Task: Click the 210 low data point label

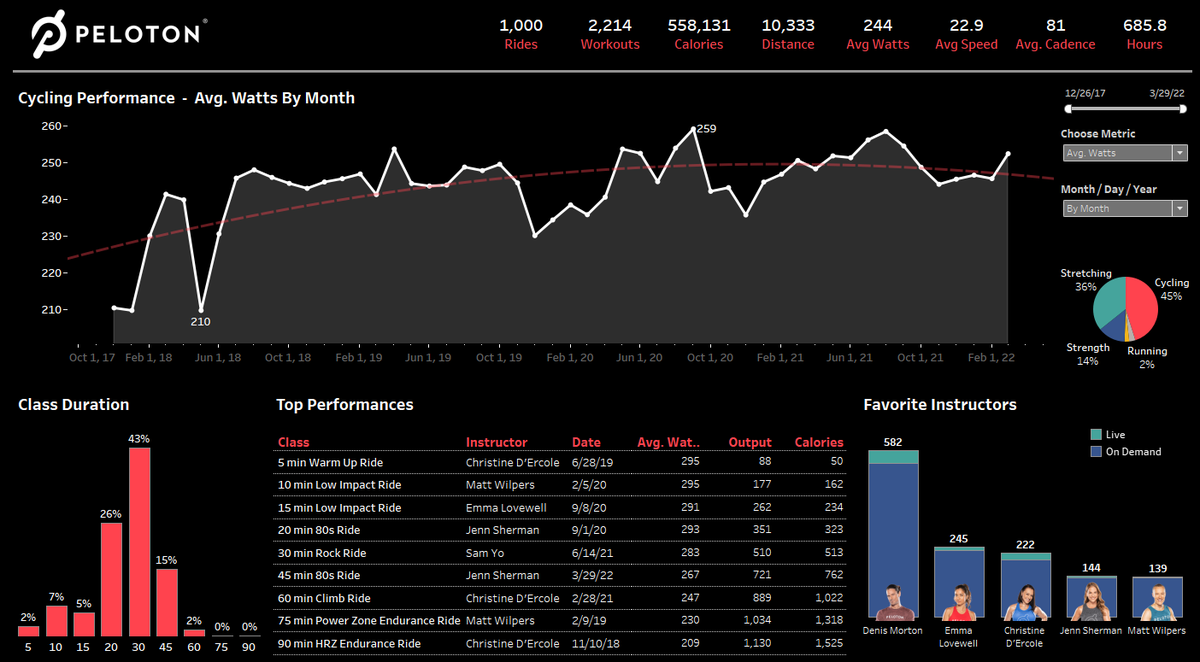Action: pyautogui.click(x=200, y=322)
